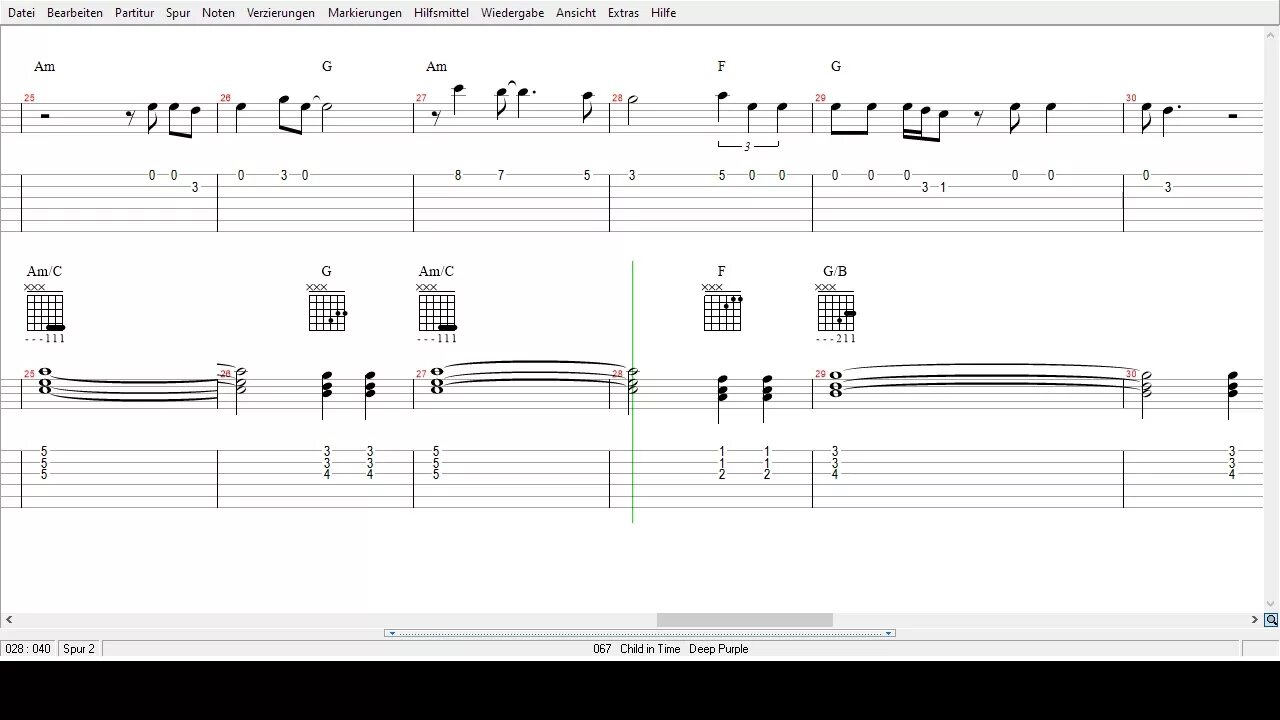This screenshot has width=1280, height=720.
Task: Click fret number 8 in upper tablature
Action: [458, 175]
